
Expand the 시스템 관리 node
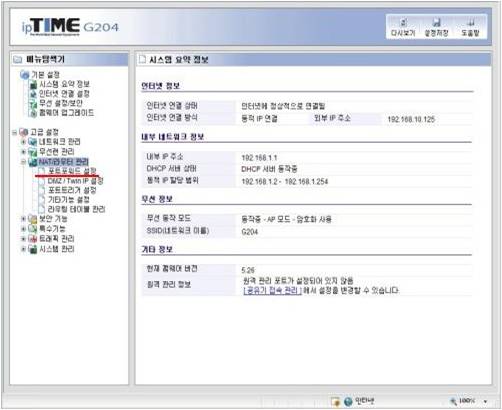[23, 249]
